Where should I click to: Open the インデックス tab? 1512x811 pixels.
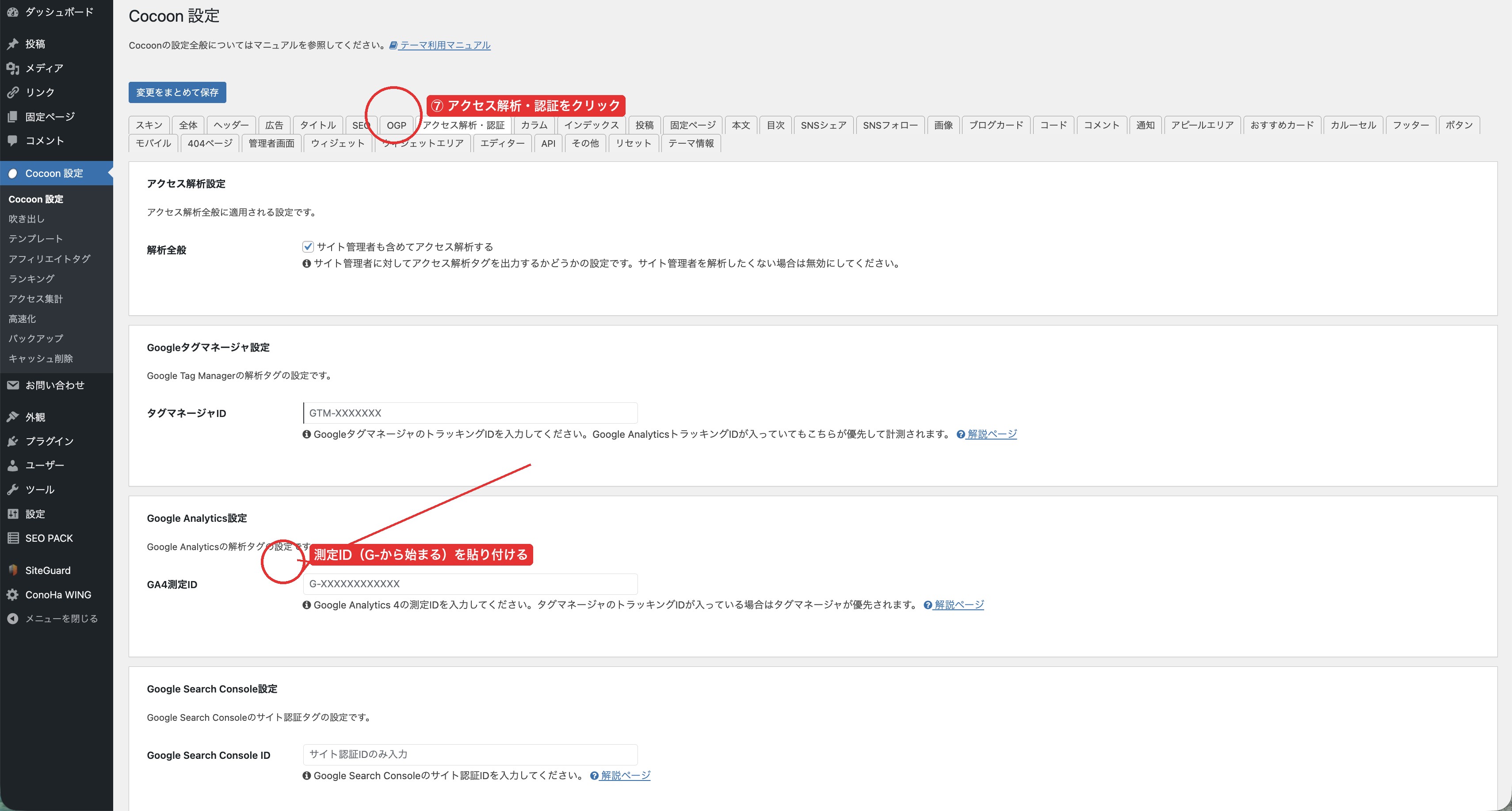pyautogui.click(x=592, y=125)
